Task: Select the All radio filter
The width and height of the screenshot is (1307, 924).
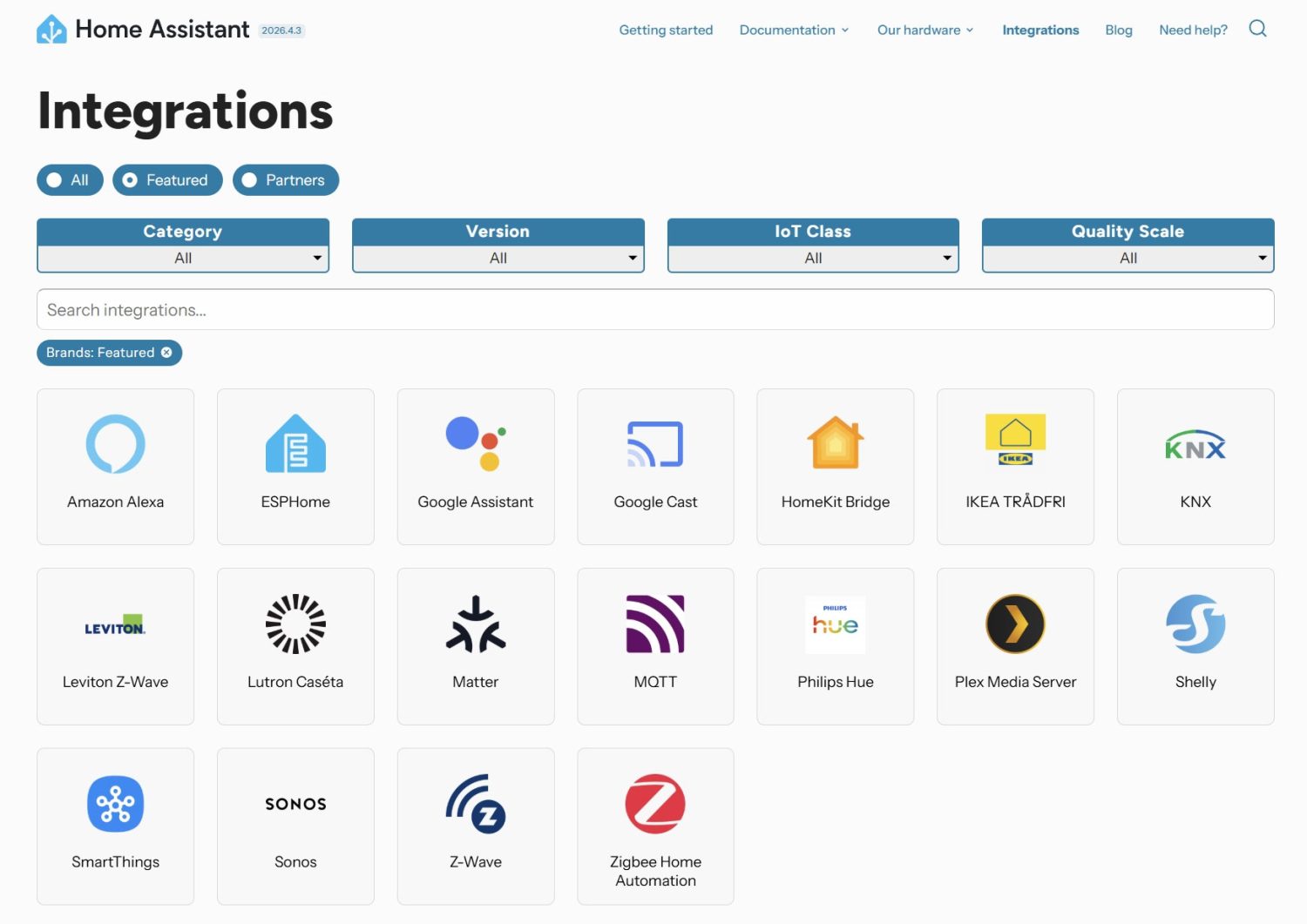Action: click(70, 180)
